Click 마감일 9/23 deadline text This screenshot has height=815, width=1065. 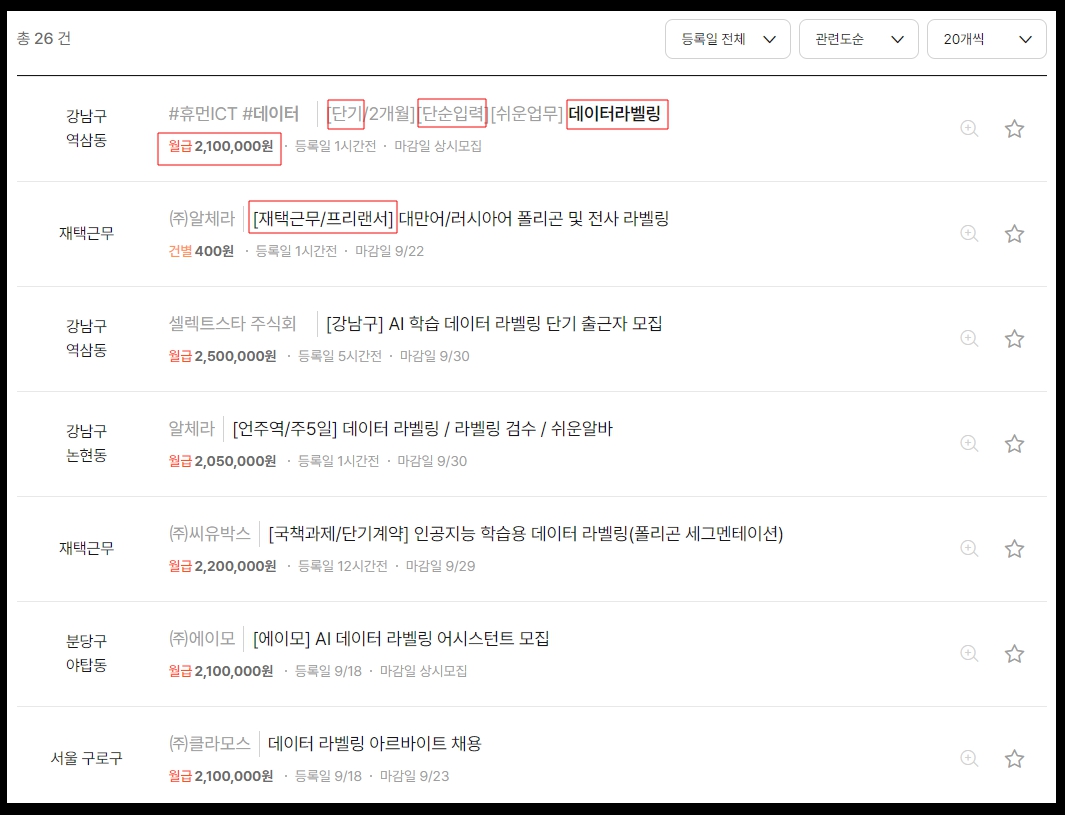tap(414, 776)
